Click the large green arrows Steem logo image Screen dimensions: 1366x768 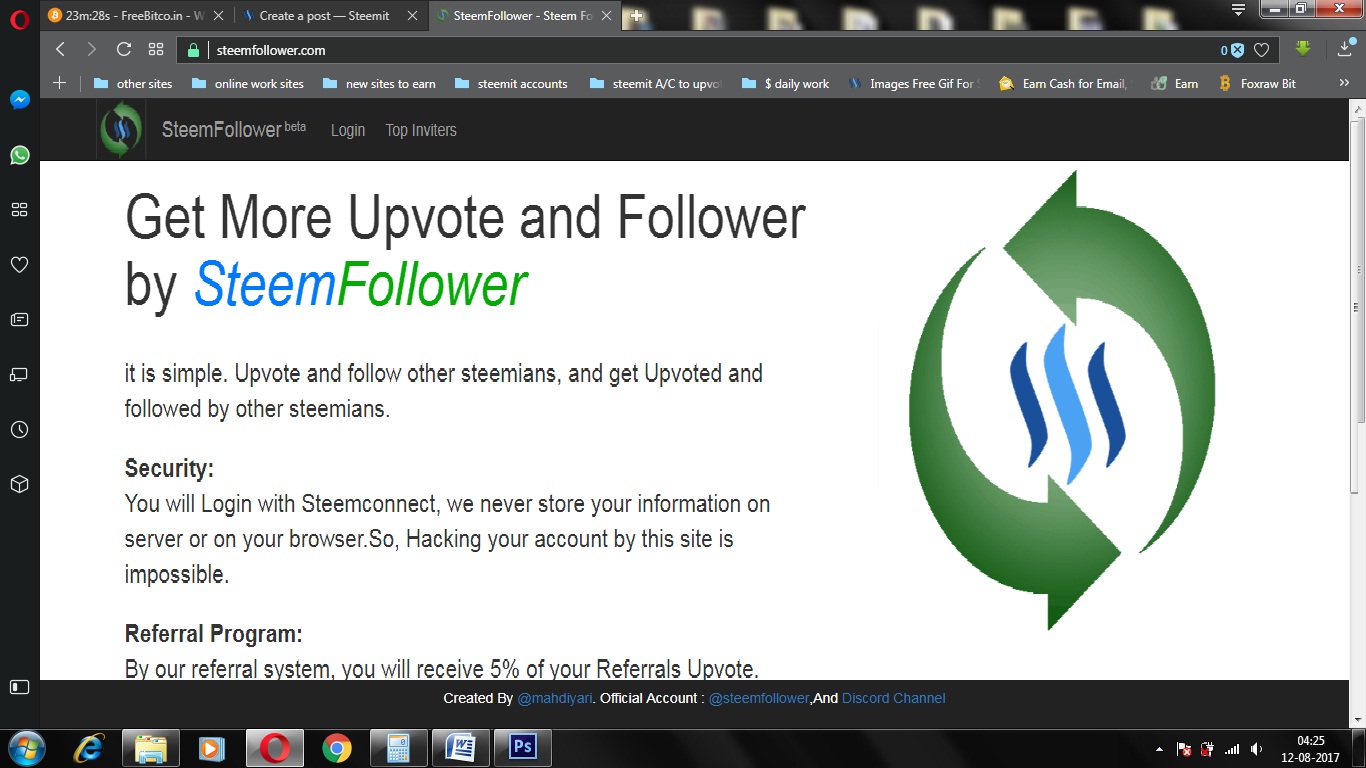pyautogui.click(x=1062, y=400)
